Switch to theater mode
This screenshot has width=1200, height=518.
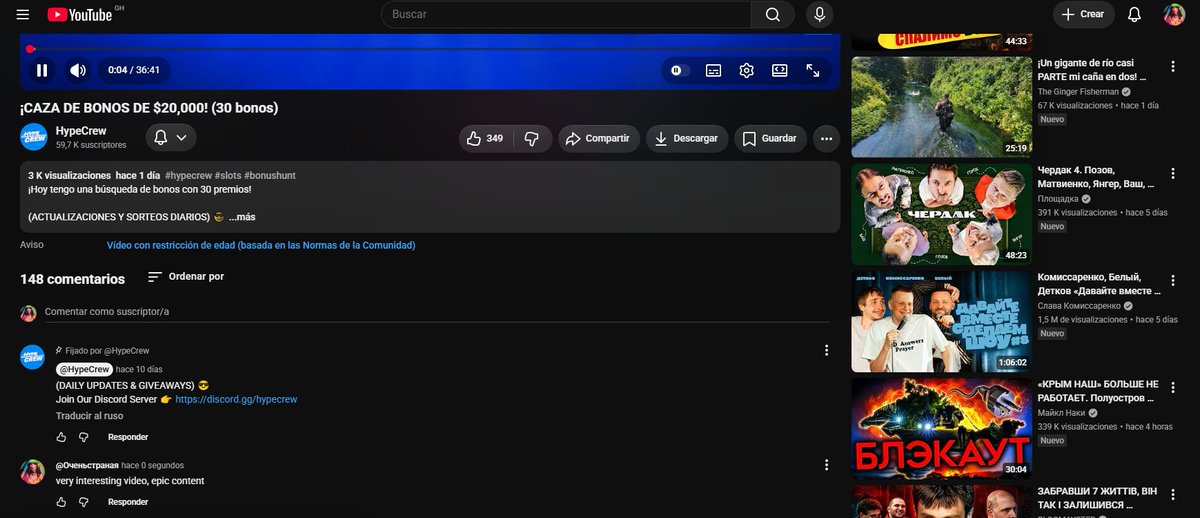pos(779,70)
